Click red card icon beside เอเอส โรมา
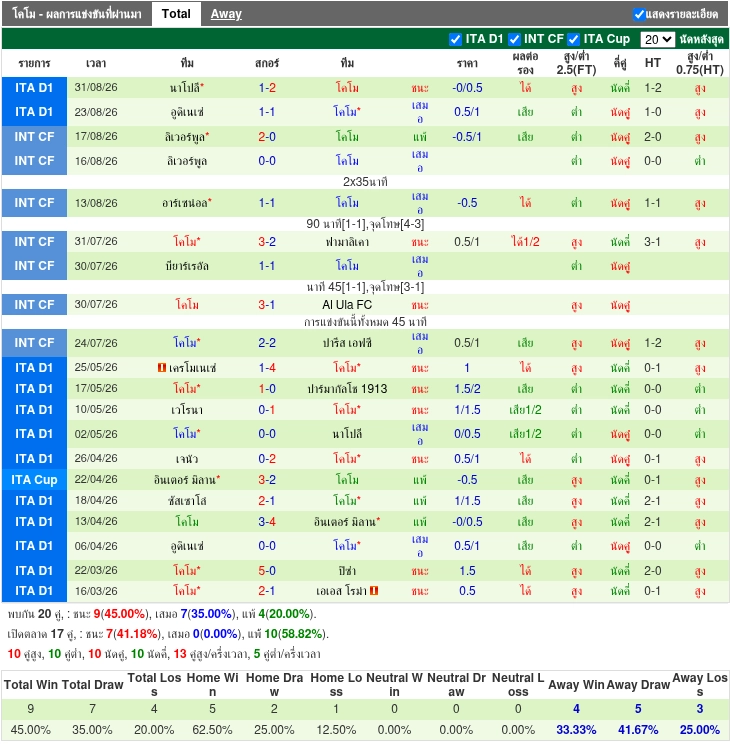 374,591
